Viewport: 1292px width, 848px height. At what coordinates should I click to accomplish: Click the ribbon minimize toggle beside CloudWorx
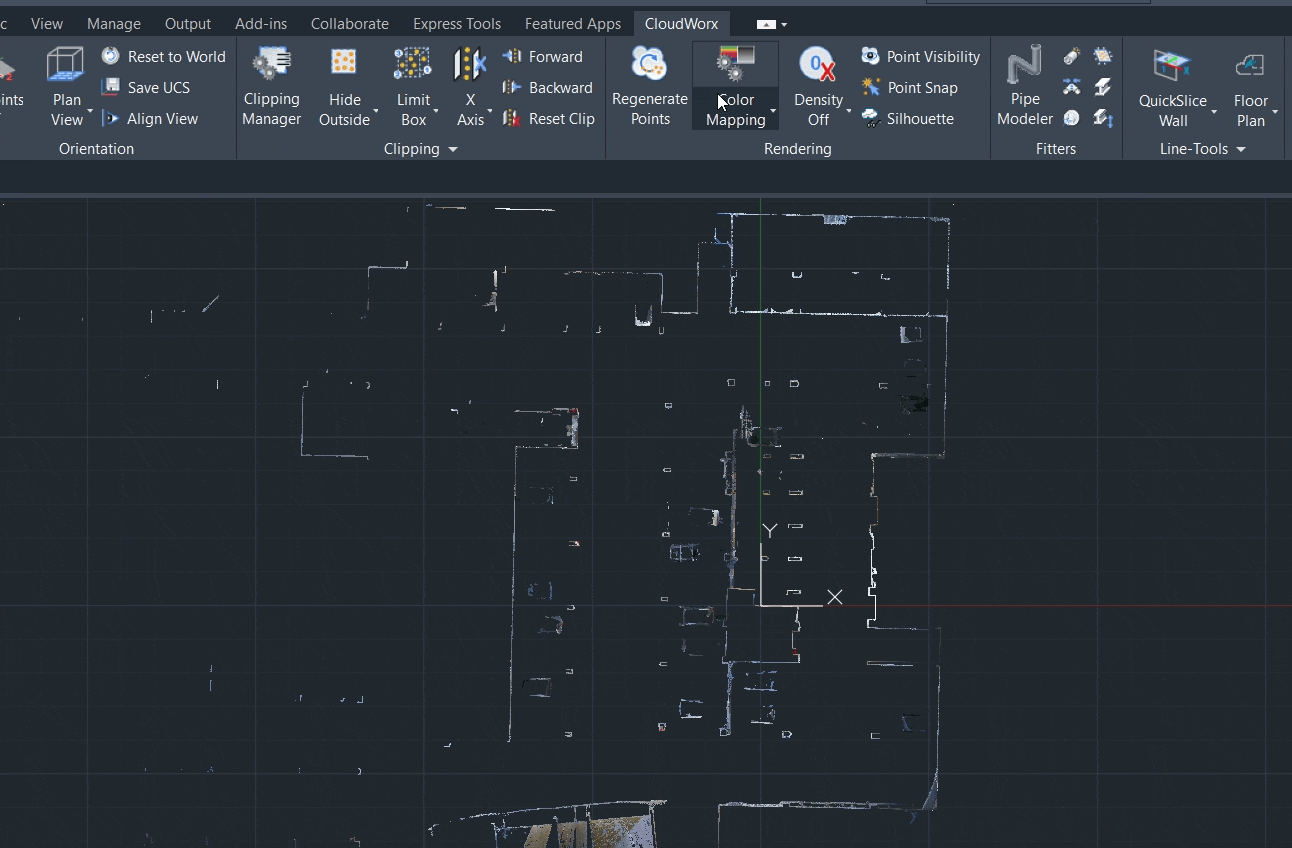click(766, 24)
